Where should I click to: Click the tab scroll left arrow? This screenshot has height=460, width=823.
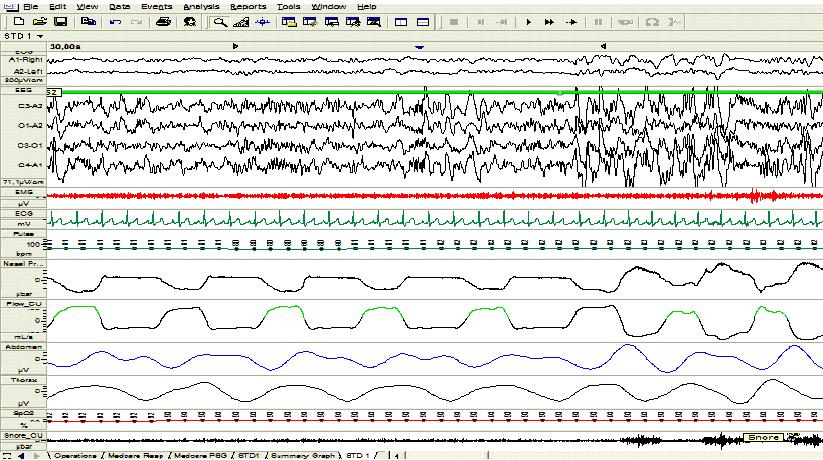coord(21,456)
